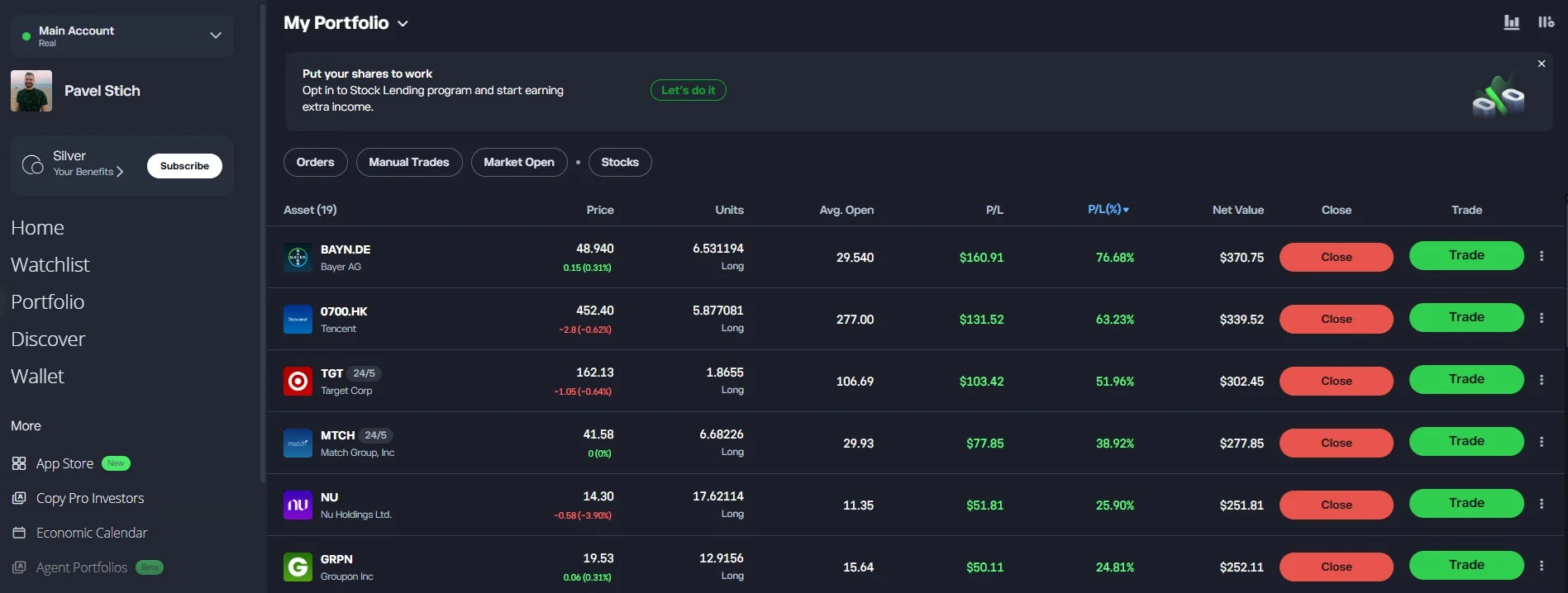Click the Groupon logo icon

298,567
